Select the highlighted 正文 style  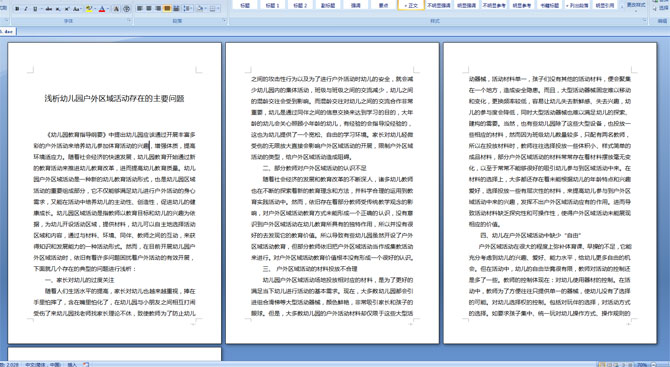click(411, 5)
